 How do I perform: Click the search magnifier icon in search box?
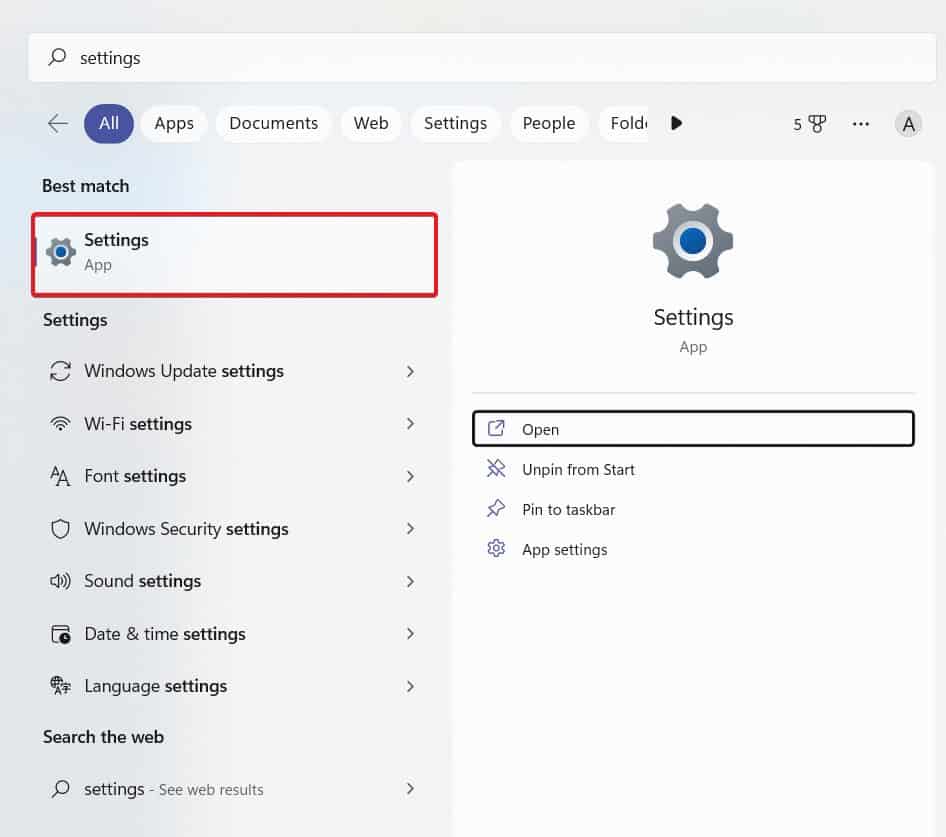57,57
